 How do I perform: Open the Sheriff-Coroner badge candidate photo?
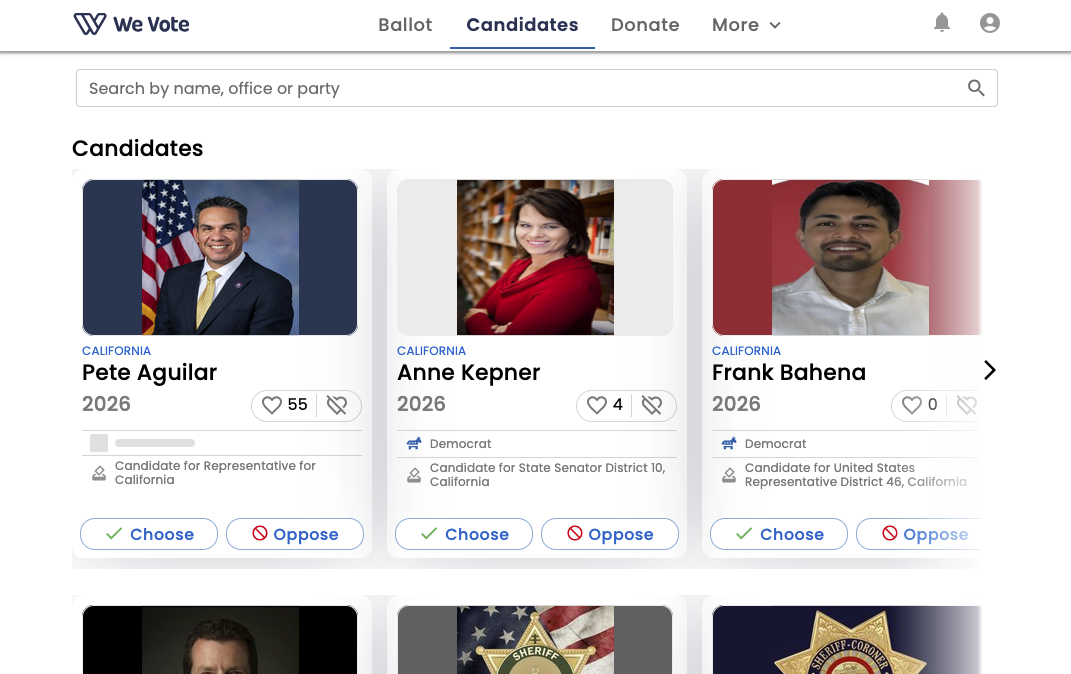tap(847, 640)
